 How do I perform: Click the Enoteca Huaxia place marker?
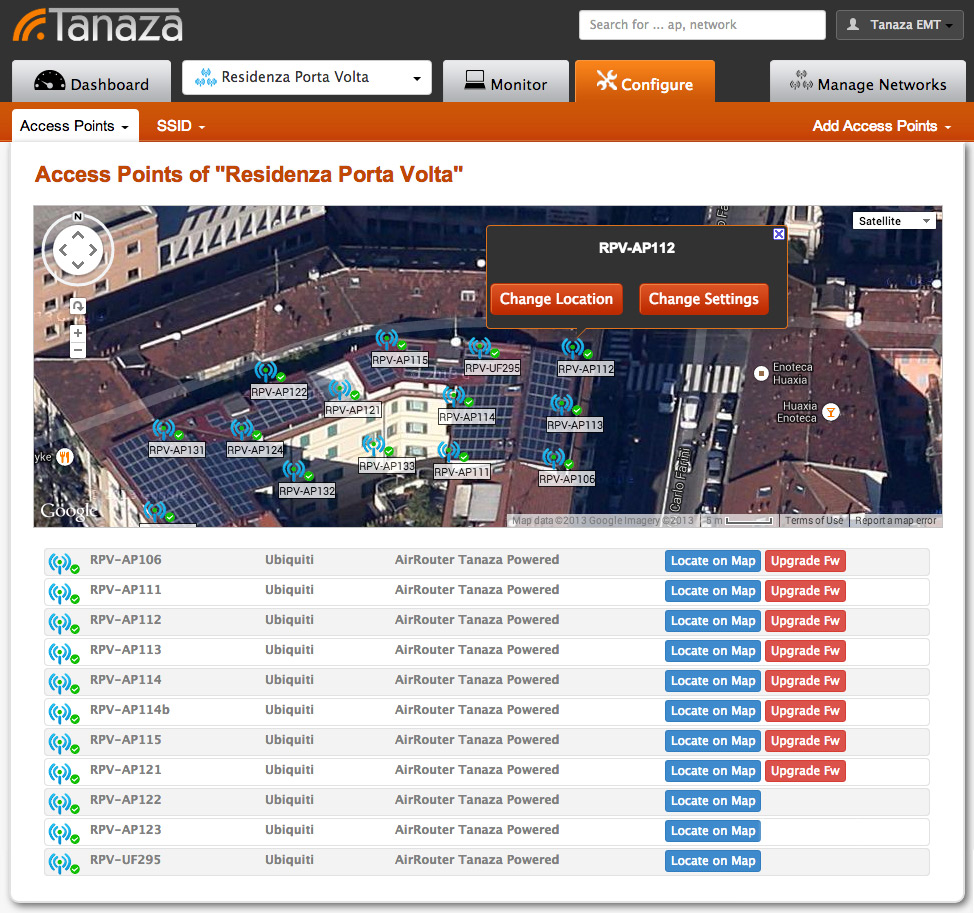[761, 373]
